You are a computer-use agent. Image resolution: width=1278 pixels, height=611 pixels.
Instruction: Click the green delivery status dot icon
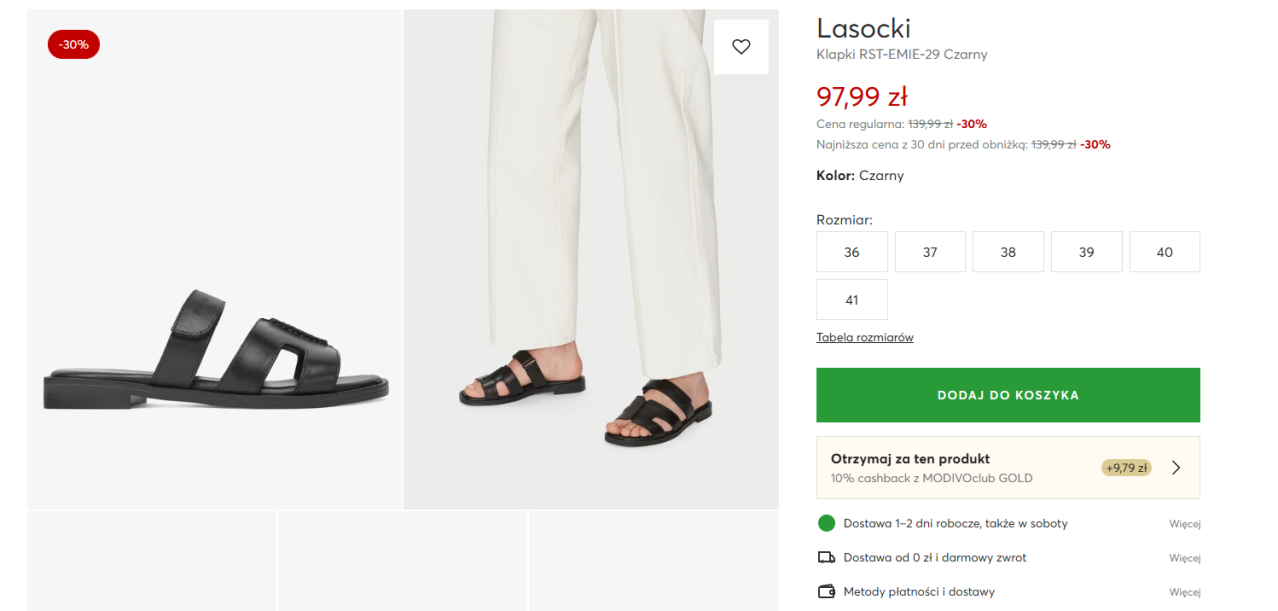pyautogui.click(x=826, y=523)
